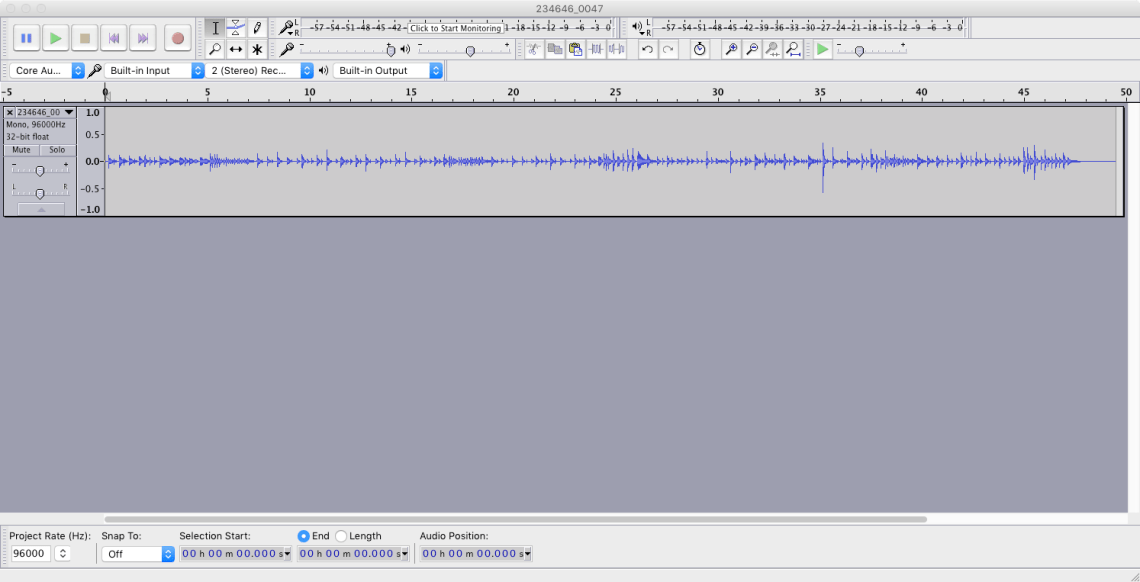Open the track name dropdown menu
This screenshot has height=582, width=1140.
[69, 113]
